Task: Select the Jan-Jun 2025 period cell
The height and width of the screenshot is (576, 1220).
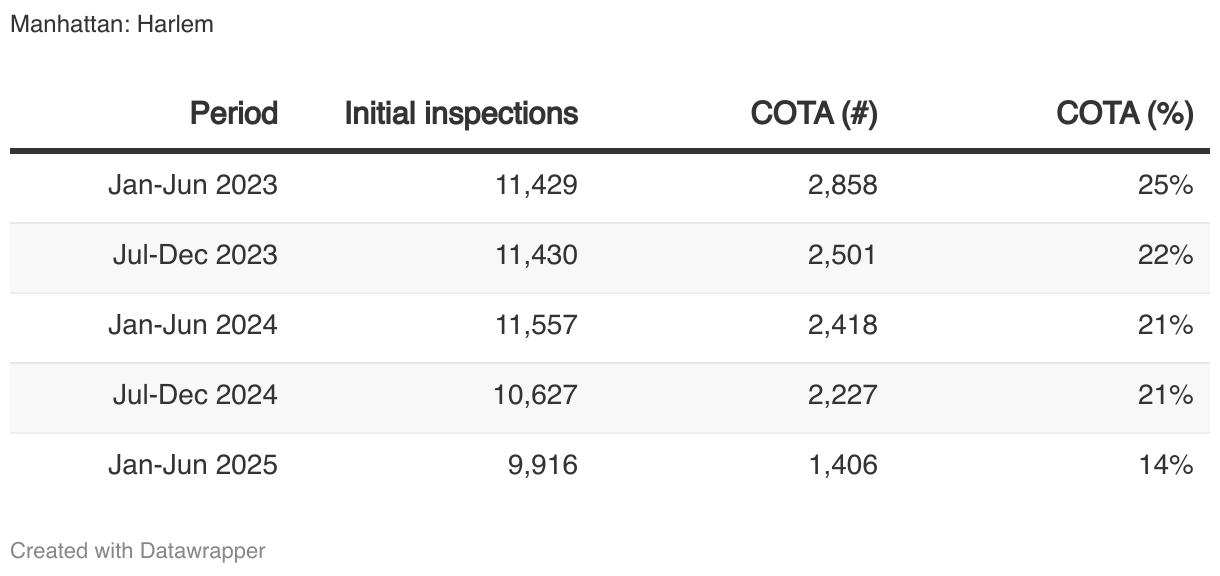Action: (x=193, y=465)
